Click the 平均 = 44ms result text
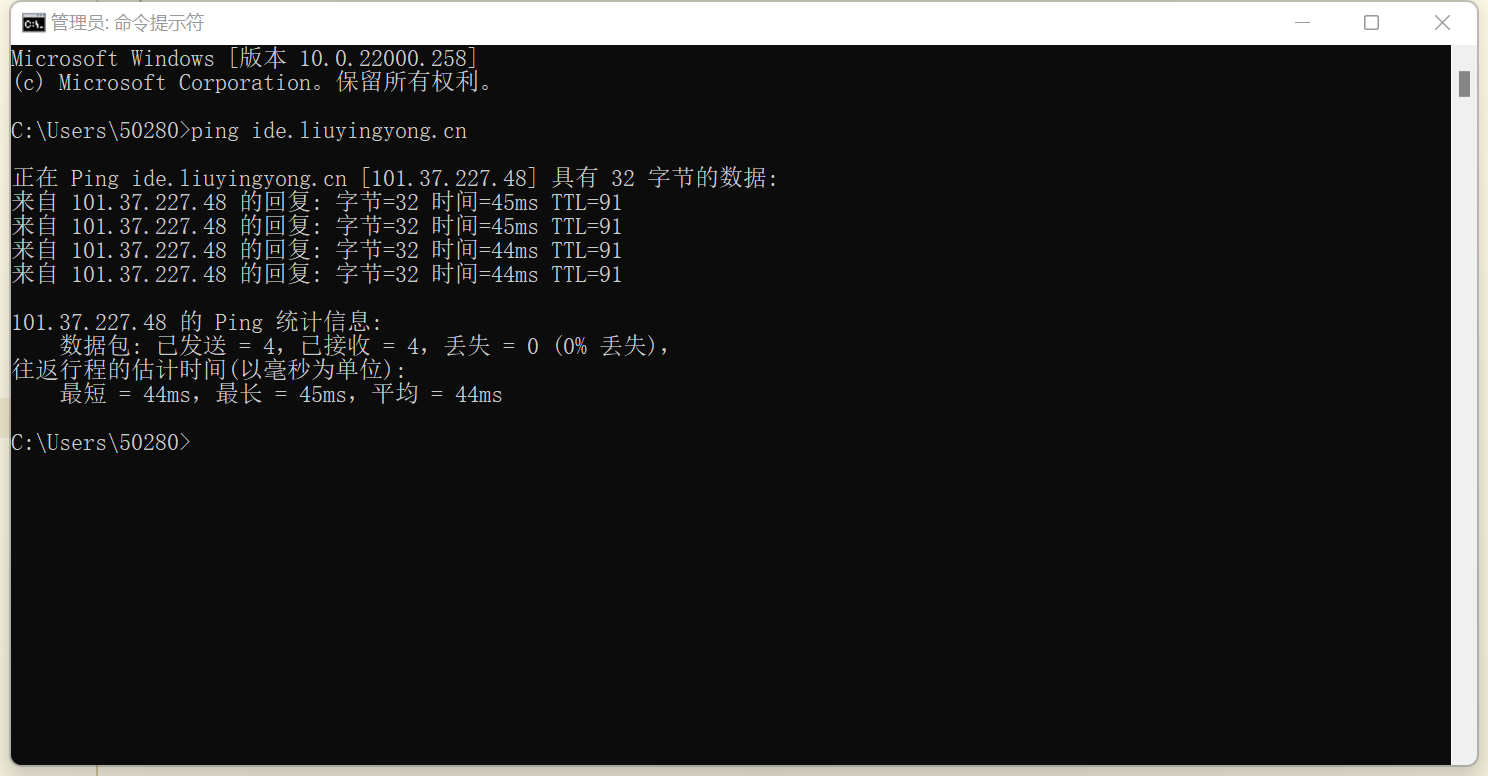 pos(437,395)
